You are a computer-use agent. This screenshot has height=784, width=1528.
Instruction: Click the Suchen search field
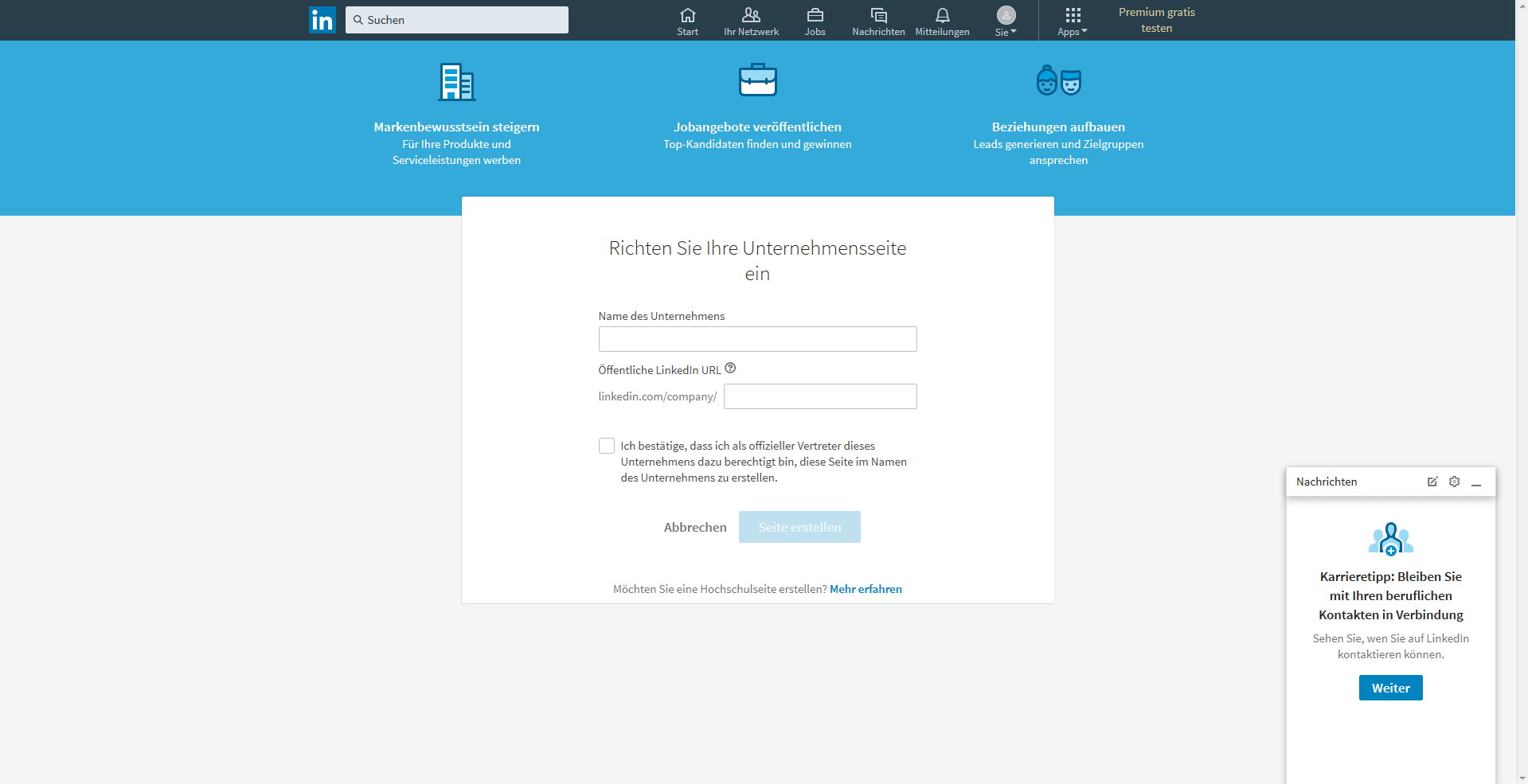(x=457, y=20)
